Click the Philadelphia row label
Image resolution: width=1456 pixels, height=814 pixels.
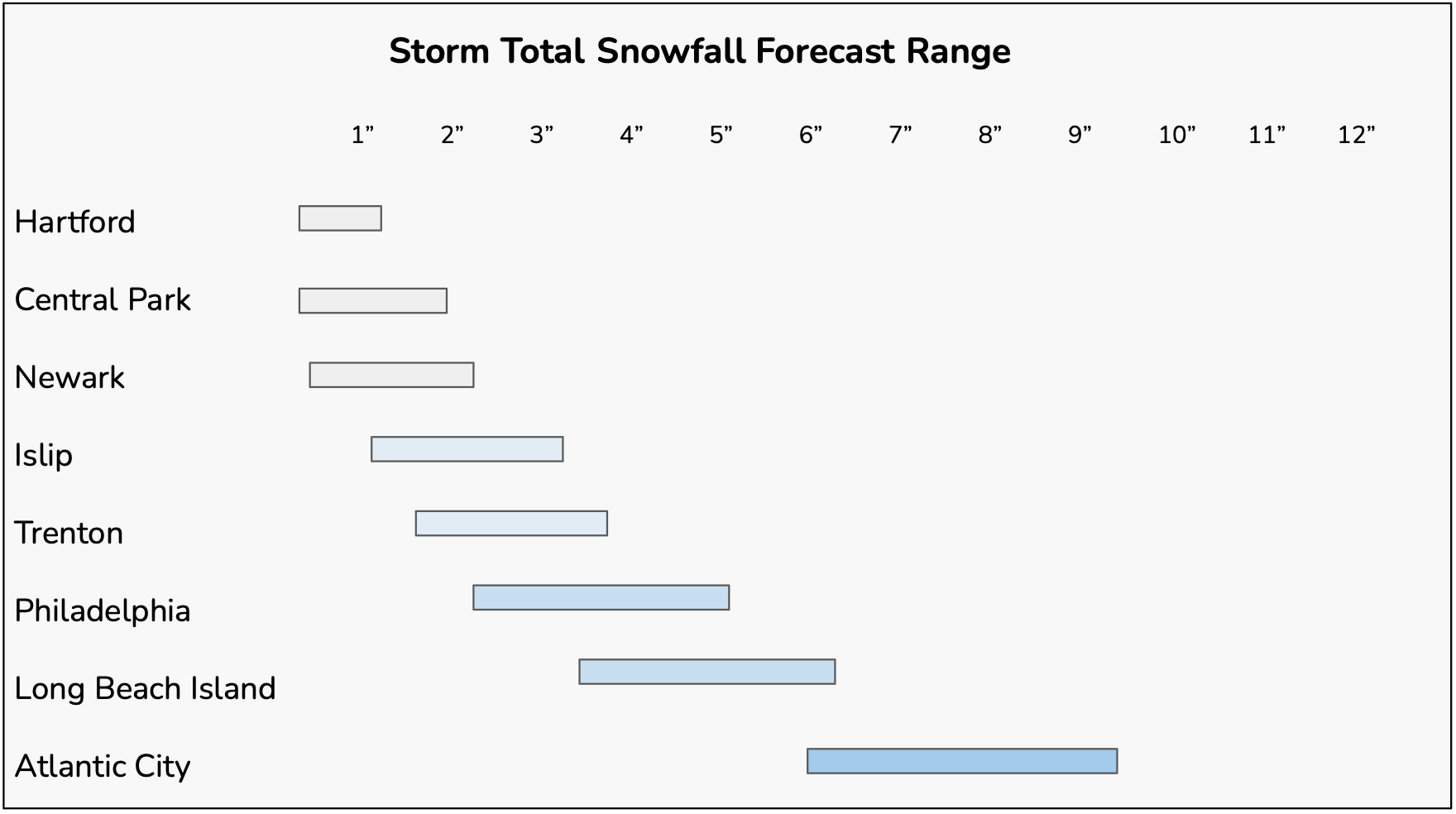tap(103, 610)
